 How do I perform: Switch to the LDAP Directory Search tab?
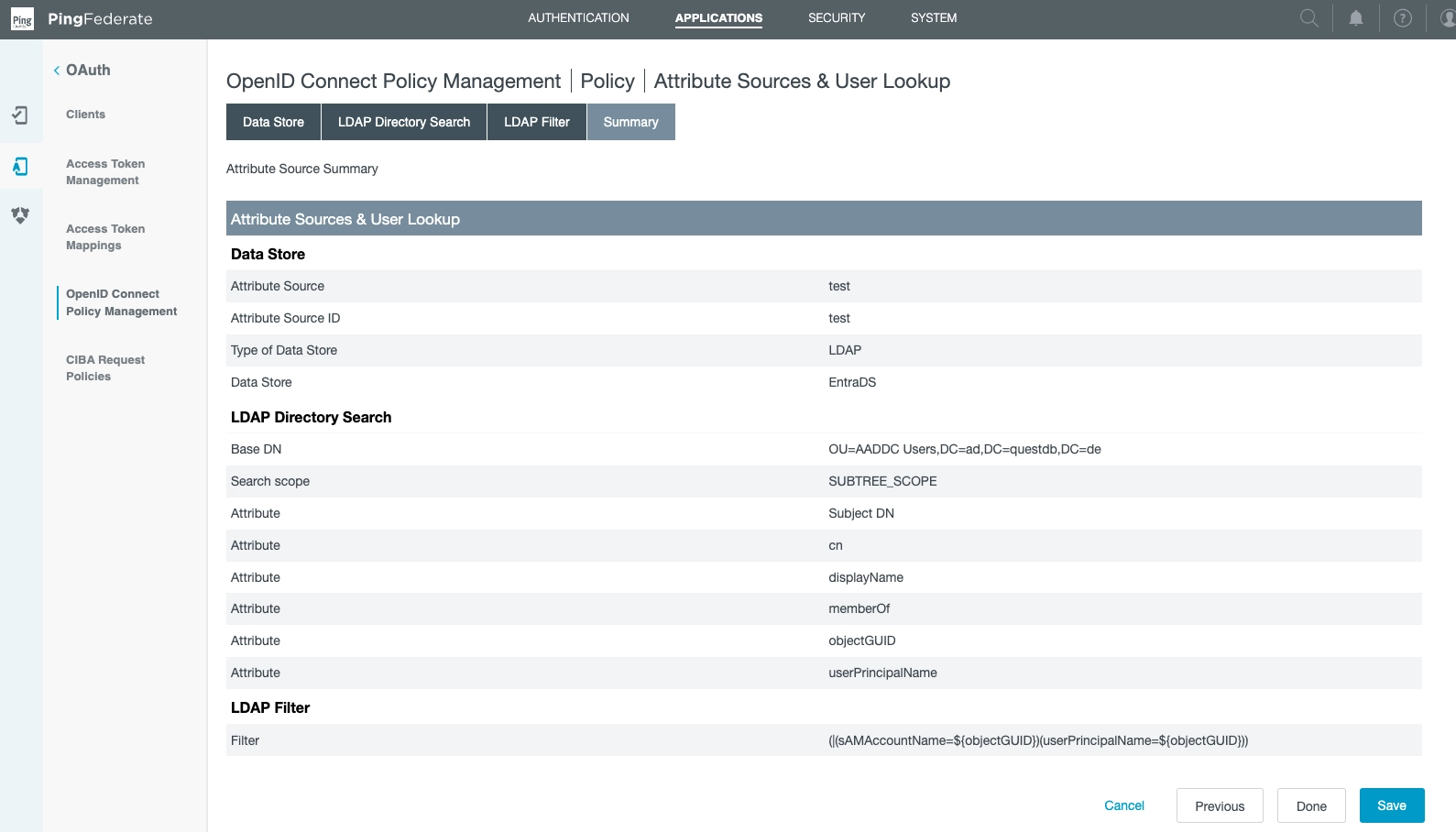(x=403, y=122)
